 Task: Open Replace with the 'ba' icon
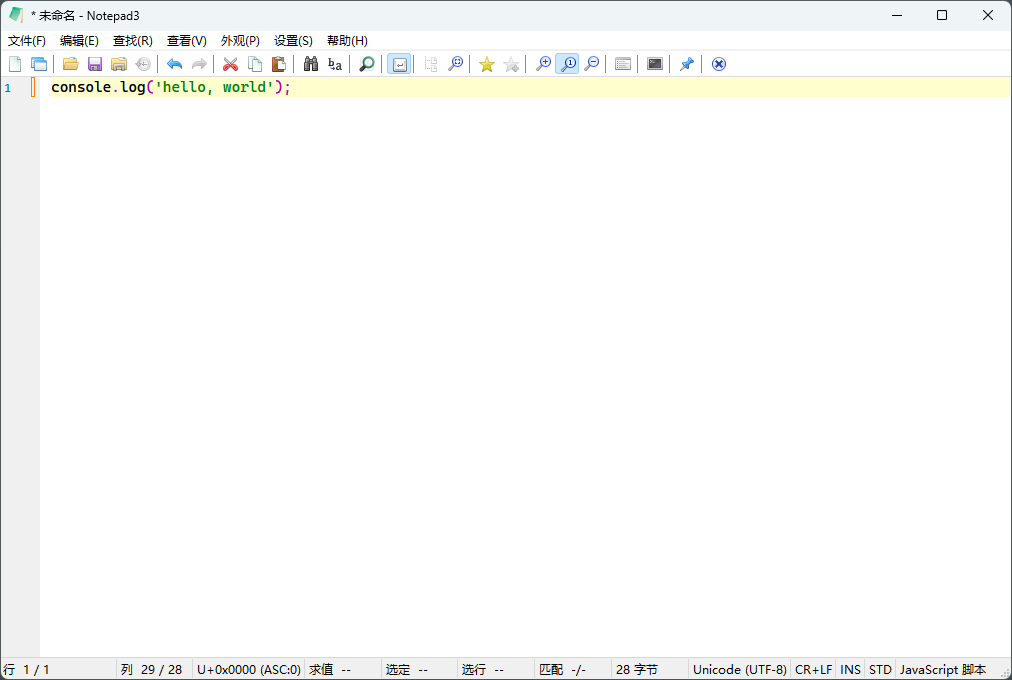[334, 64]
